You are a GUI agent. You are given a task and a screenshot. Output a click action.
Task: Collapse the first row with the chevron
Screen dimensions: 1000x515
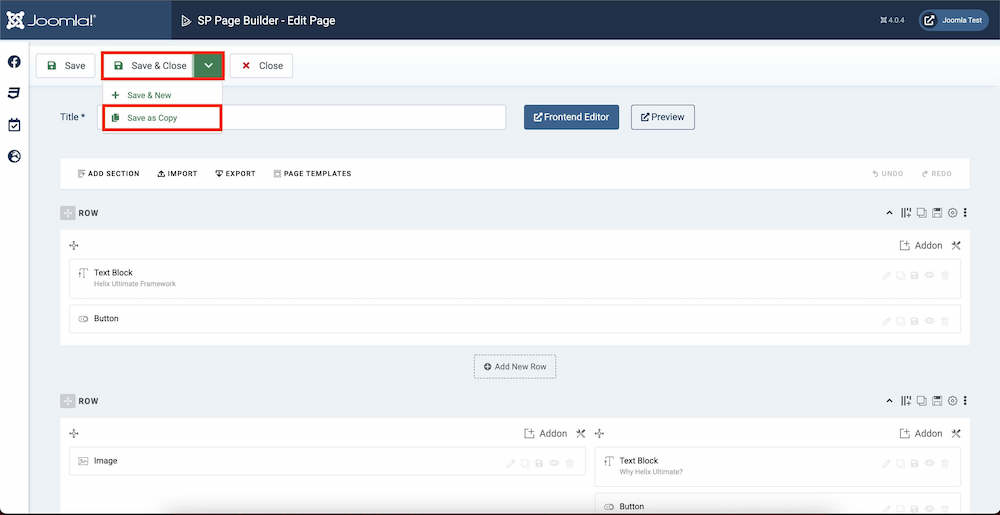click(890, 213)
